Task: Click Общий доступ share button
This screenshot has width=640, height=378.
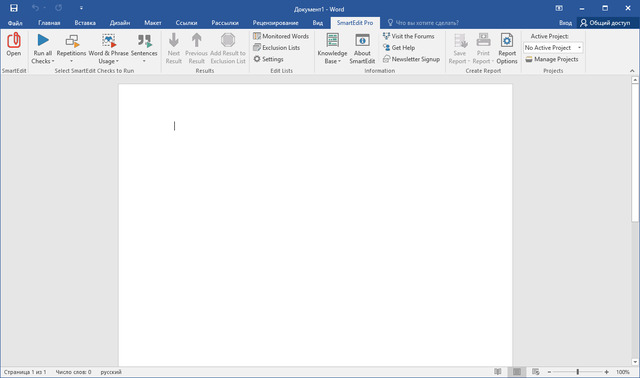Action: 606,23
